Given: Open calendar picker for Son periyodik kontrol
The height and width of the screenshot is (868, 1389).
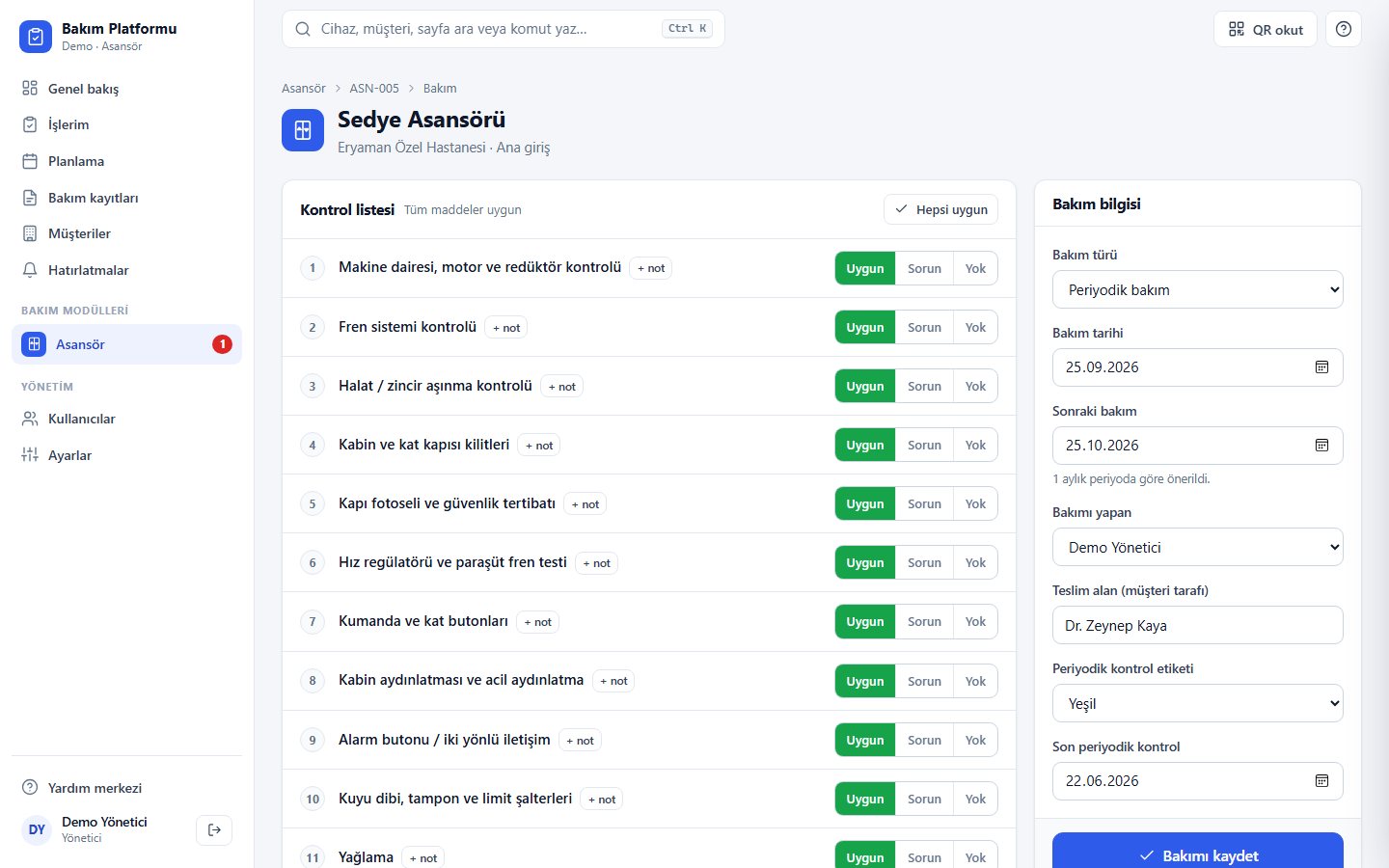Looking at the screenshot, I should pyautogui.click(x=1321, y=781).
